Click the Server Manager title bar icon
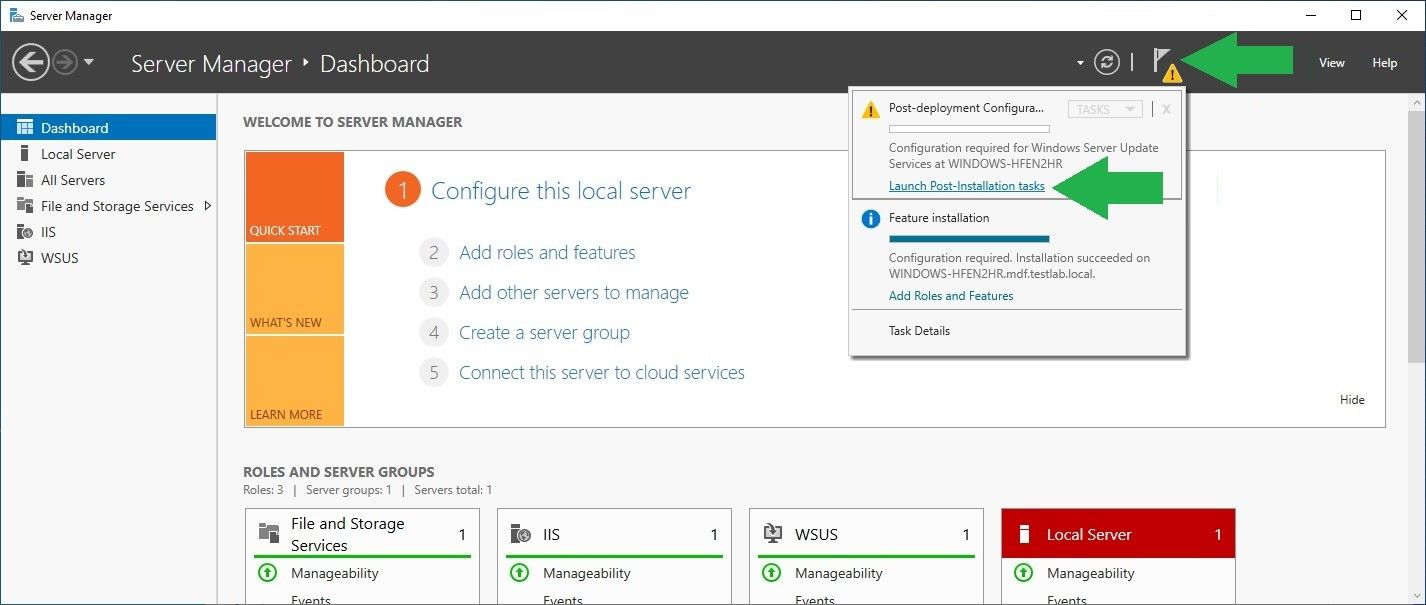1426x605 pixels. point(16,15)
